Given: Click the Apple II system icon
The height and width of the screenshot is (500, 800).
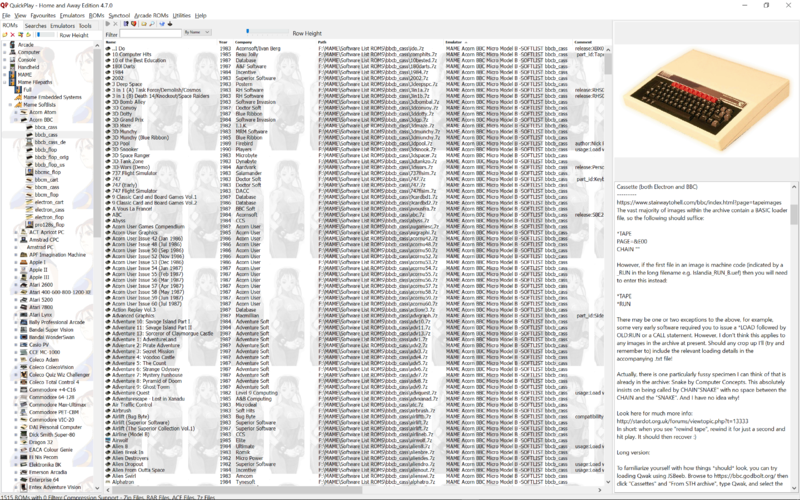Looking at the screenshot, I should (x=23, y=269).
